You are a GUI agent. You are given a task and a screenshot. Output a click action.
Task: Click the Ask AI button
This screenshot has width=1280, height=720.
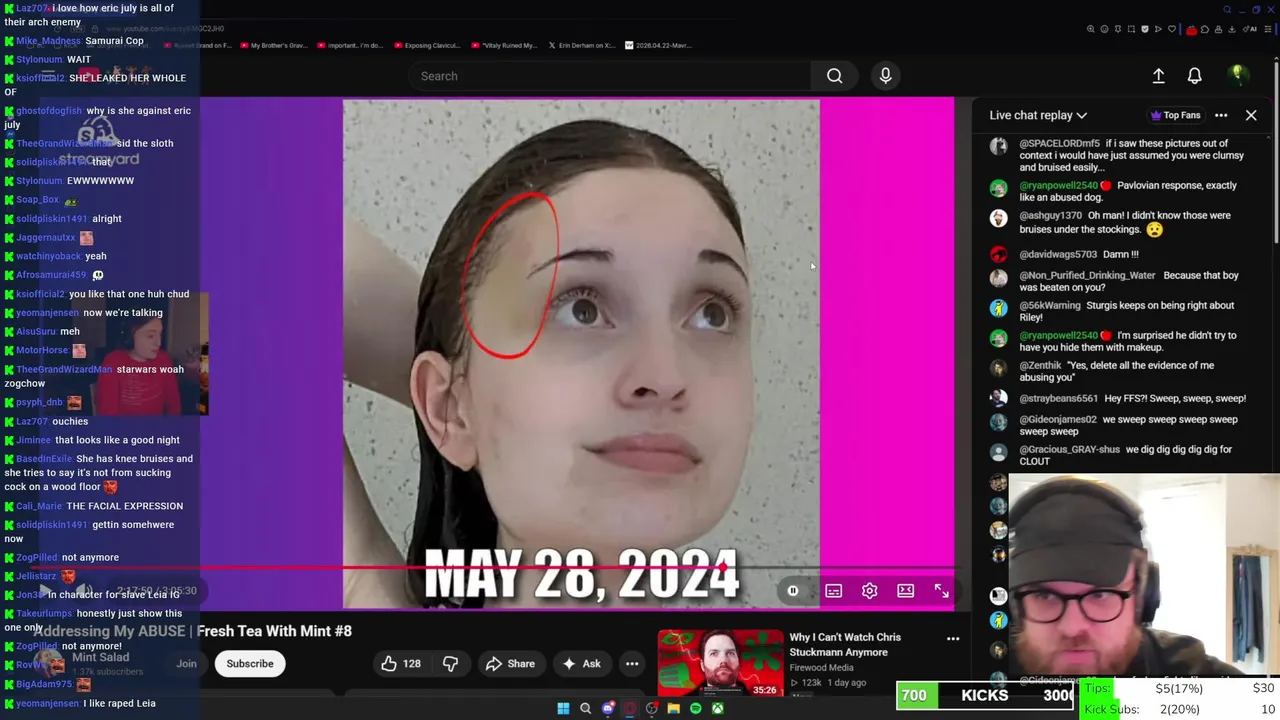[x=581, y=664]
